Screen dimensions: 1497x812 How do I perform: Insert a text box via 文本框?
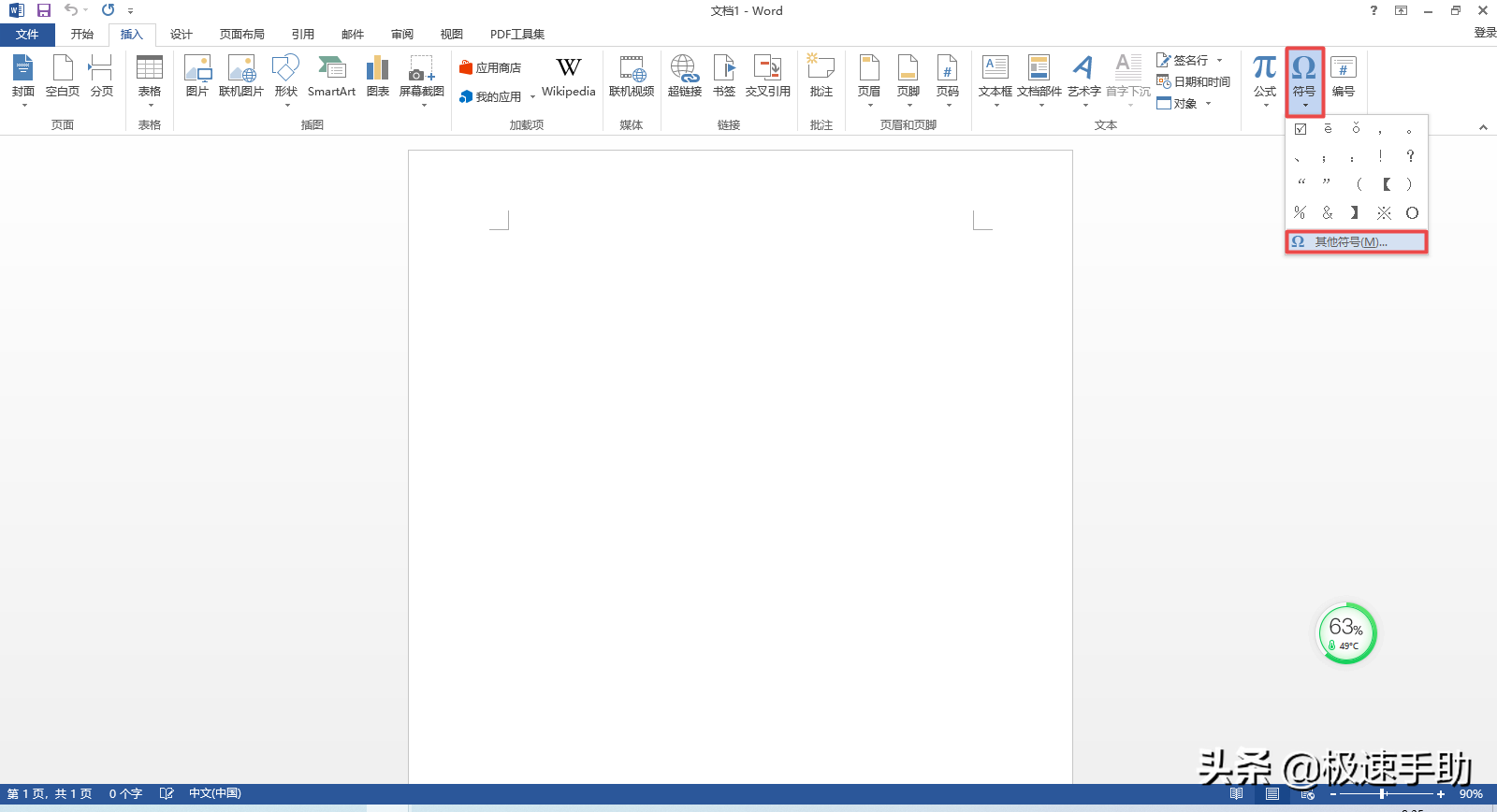coord(995,76)
